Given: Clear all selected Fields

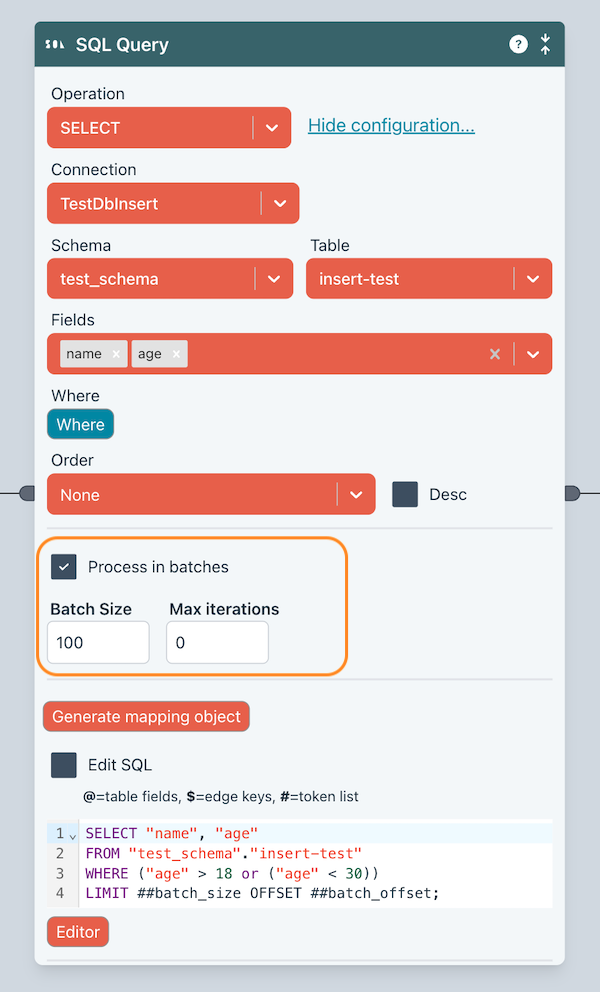Looking at the screenshot, I should pyautogui.click(x=494, y=354).
